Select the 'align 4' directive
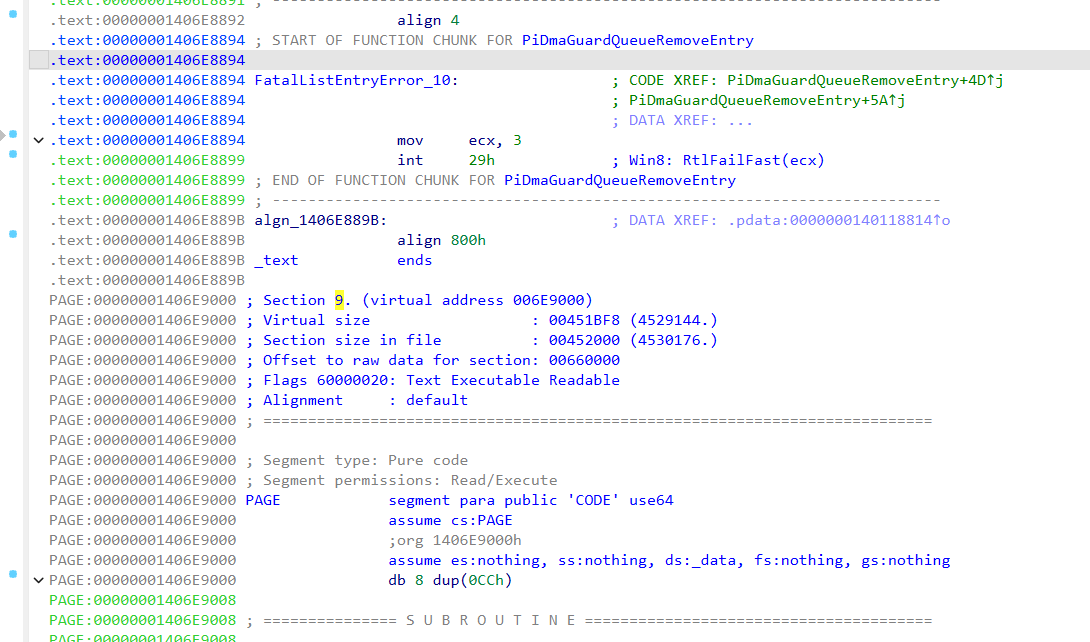Screen dimensions: 1090x642 coord(428,21)
